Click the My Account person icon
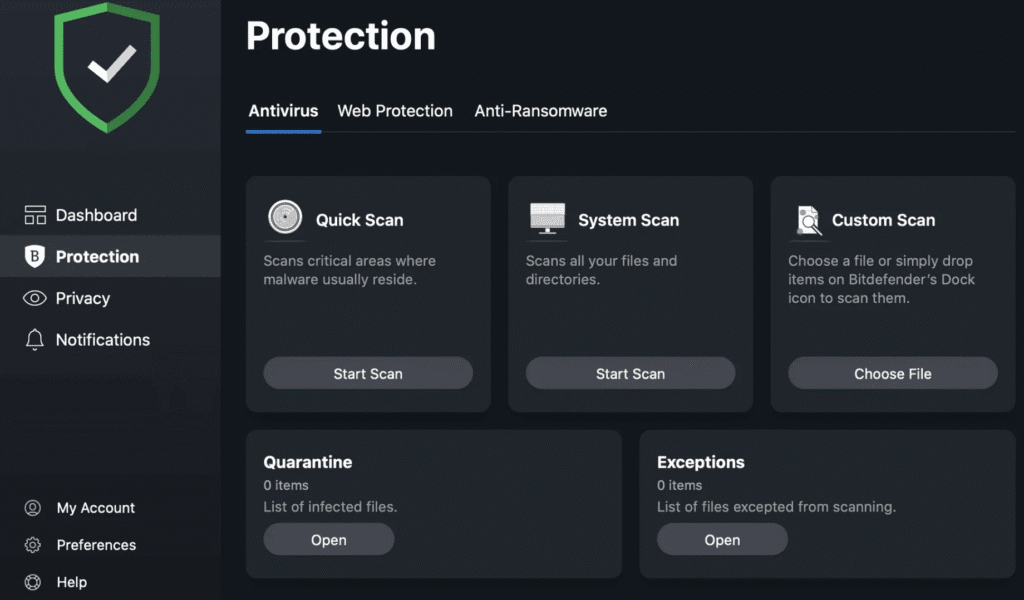Image resolution: width=1024 pixels, height=600 pixels. [x=34, y=507]
